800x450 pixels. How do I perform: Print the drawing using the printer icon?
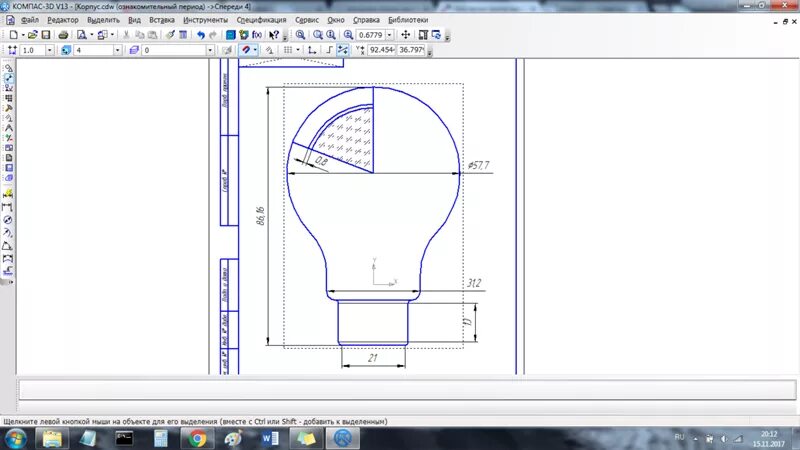63,35
